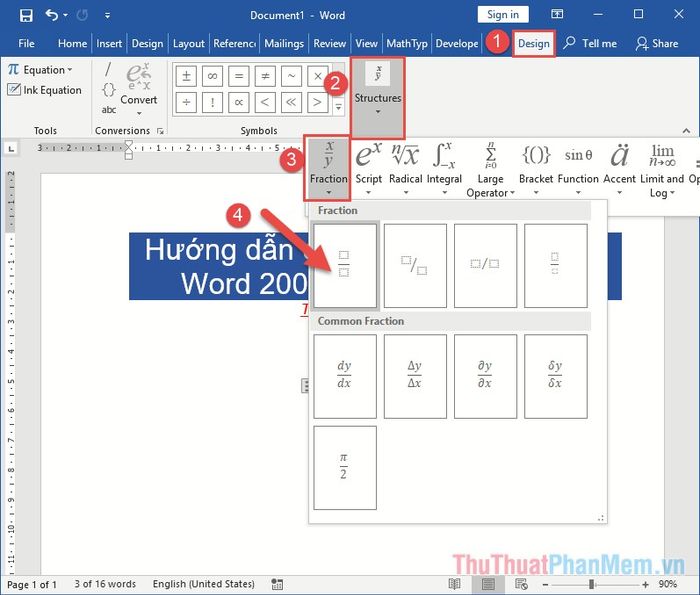The width and height of the screenshot is (700, 595).
Task: Click the not-equal symbol
Action: click(x=265, y=77)
